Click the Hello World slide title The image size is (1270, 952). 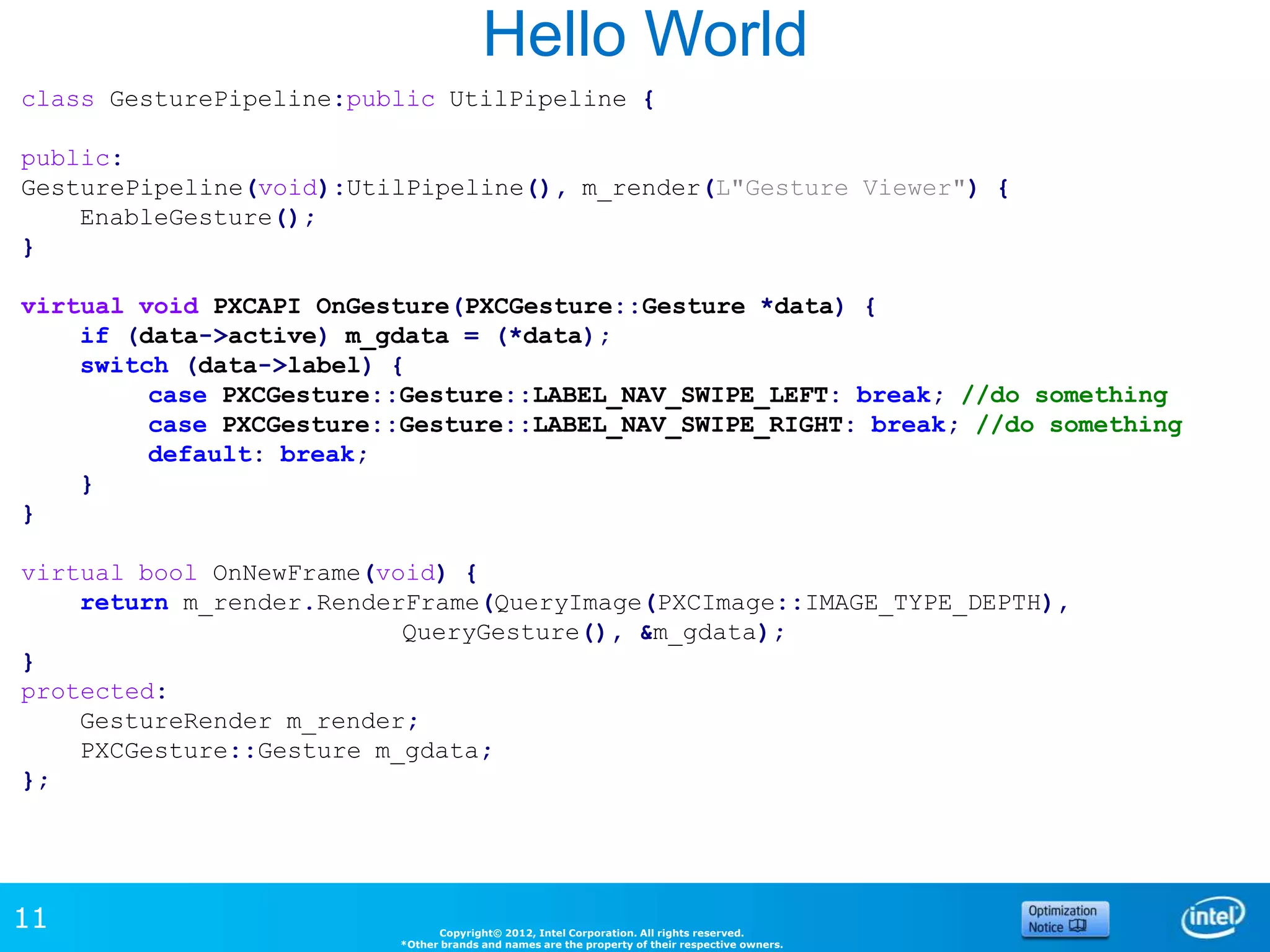point(644,35)
